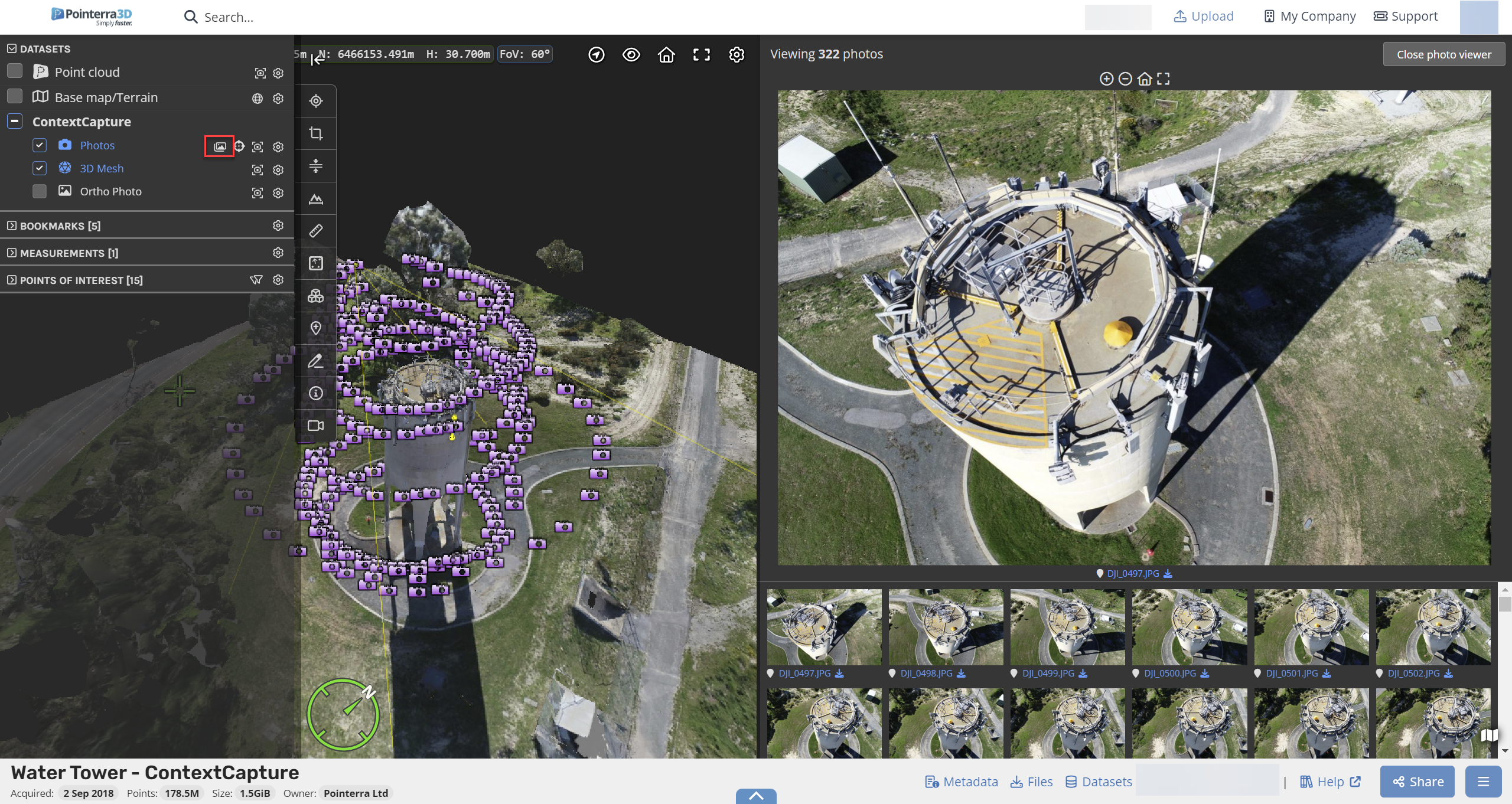Click the video camera fly-through tool

[x=316, y=426]
